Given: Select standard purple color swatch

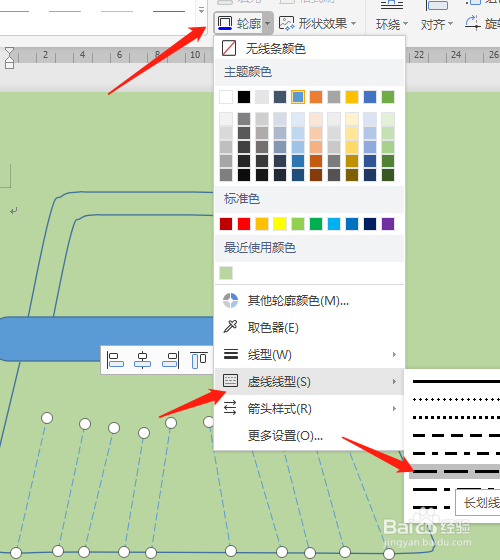Looking at the screenshot, I should 388,224.
